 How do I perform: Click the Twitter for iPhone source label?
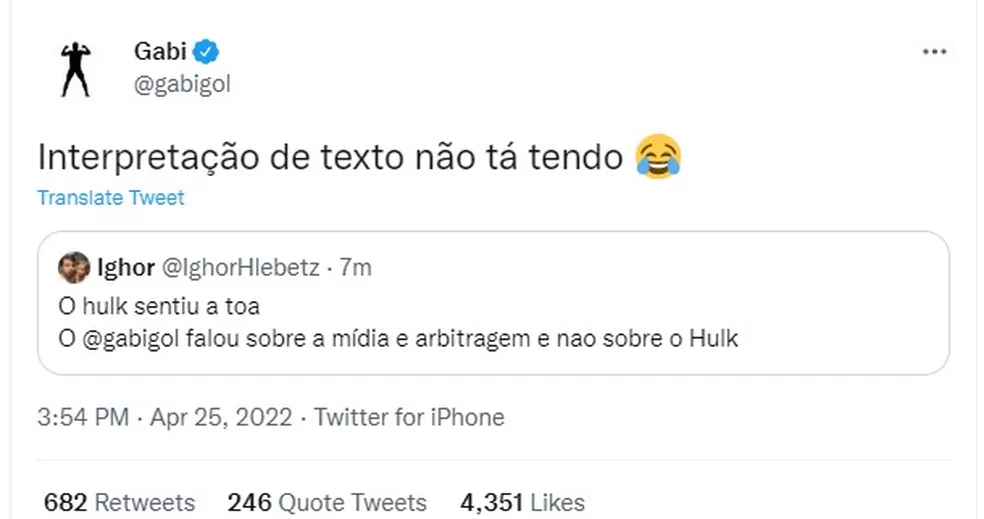click(409, 416)
